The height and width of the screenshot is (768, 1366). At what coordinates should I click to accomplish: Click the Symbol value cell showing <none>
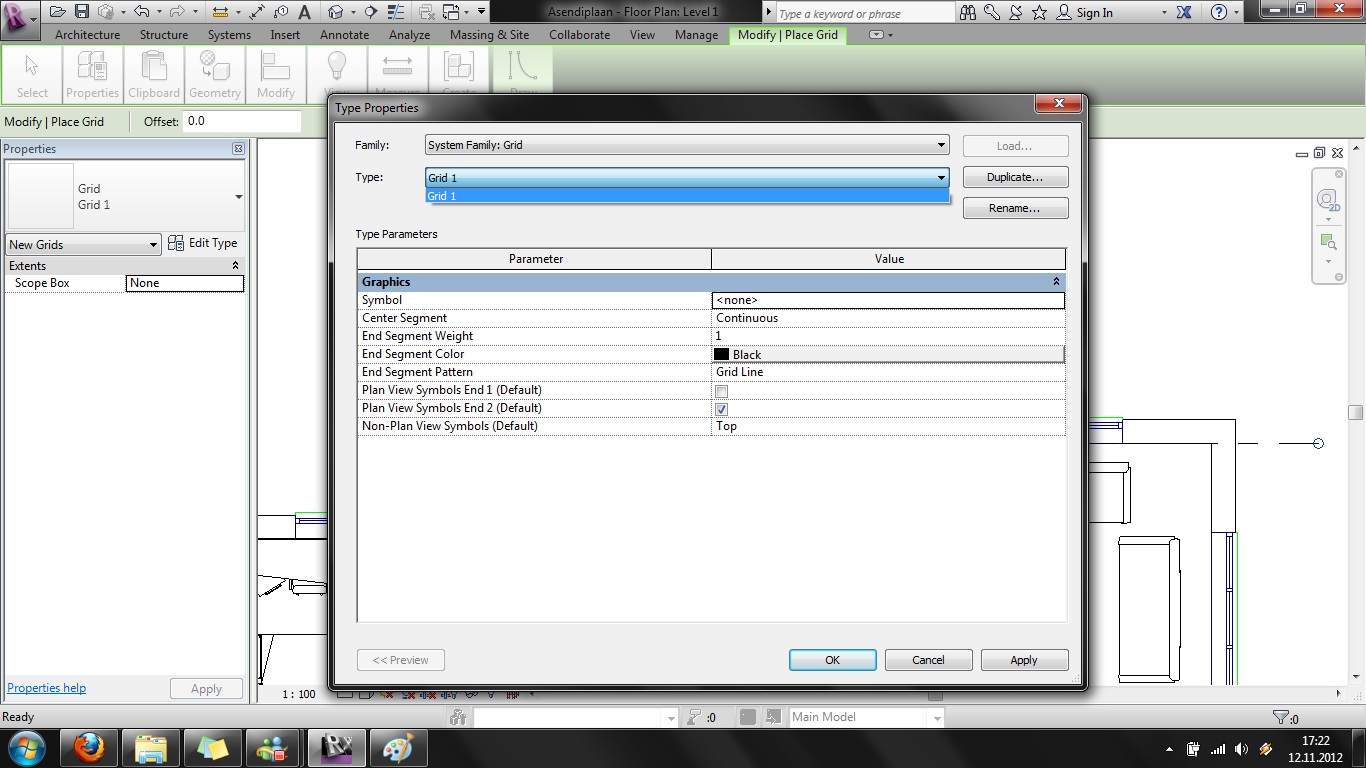tap(888, 300)
